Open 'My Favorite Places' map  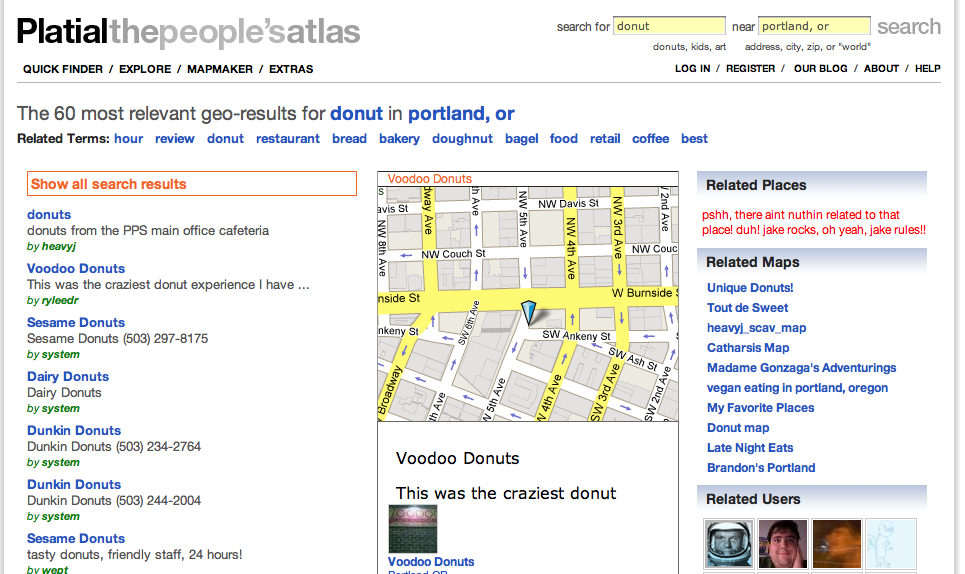click(760, 408)
